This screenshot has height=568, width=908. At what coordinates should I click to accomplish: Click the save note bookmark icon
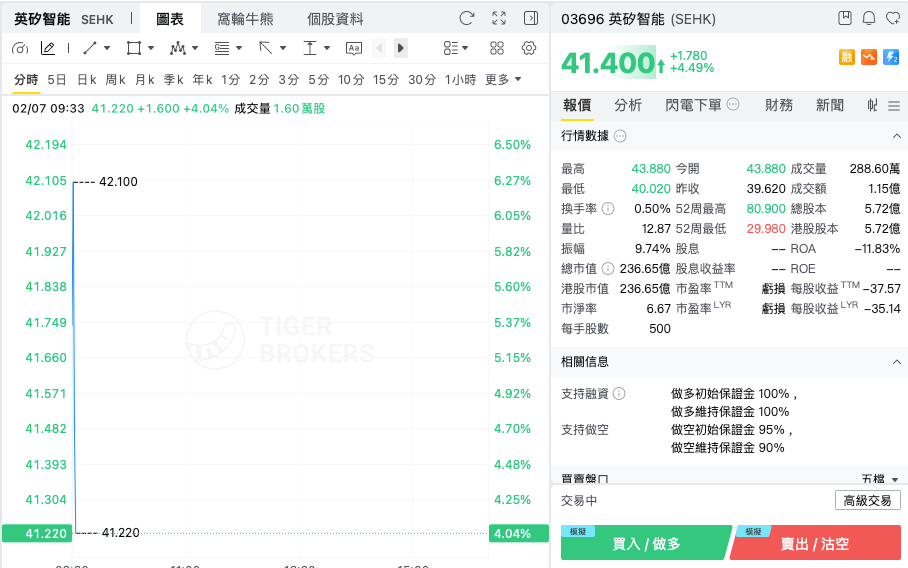(845, 18)
